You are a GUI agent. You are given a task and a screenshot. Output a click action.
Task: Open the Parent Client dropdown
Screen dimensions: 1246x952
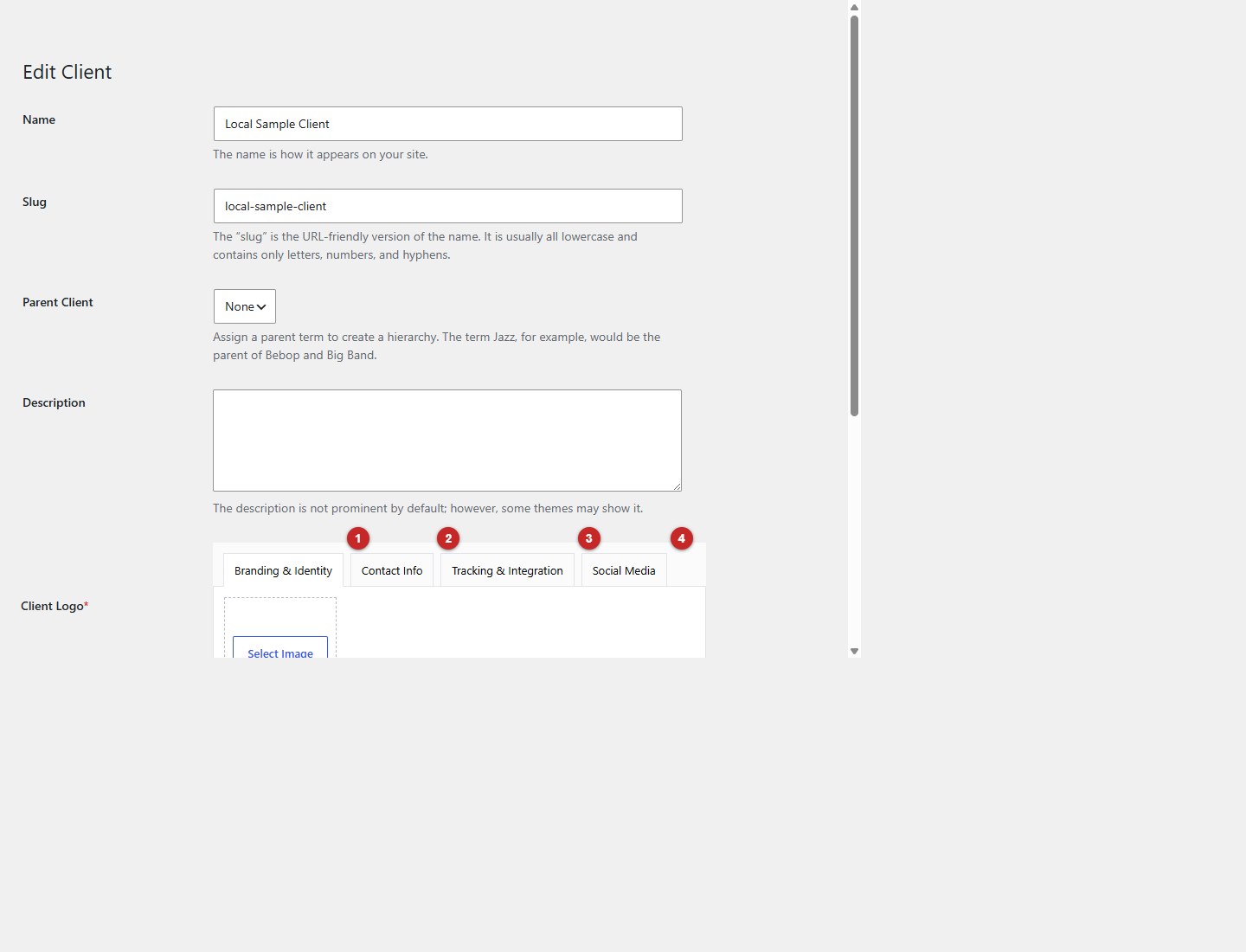(x=245, y=306)
